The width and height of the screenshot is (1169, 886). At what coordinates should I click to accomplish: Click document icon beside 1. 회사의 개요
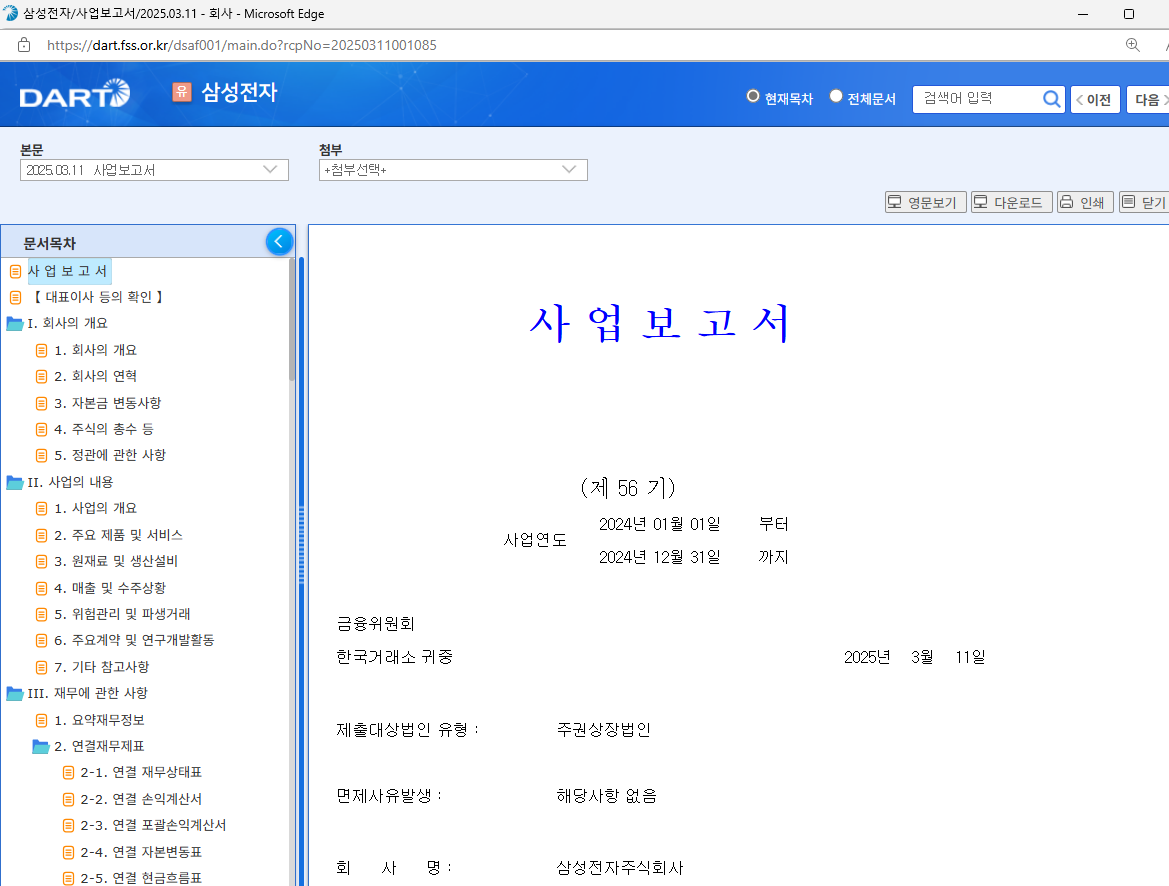[42, 351]
